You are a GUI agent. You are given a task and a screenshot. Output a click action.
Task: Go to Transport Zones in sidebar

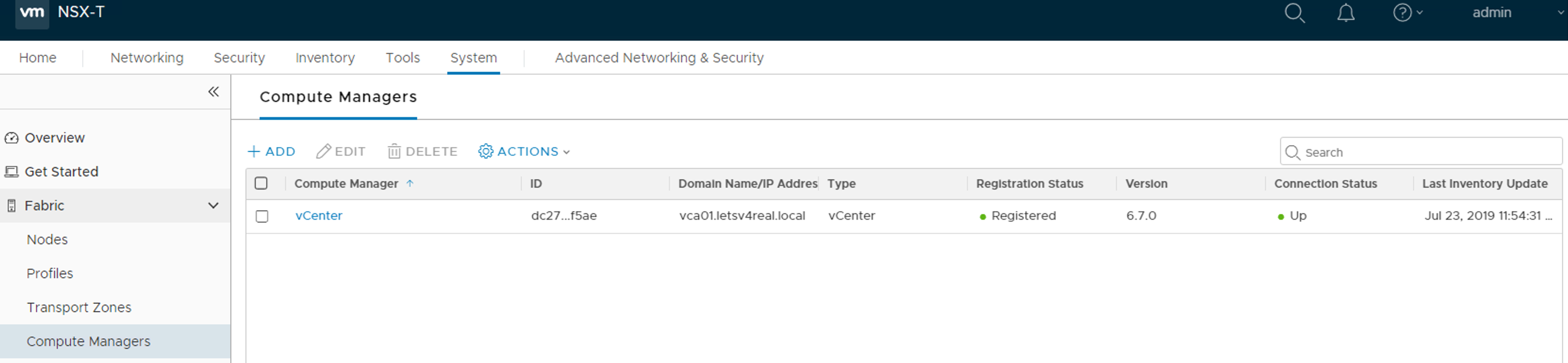pos(79,308)
